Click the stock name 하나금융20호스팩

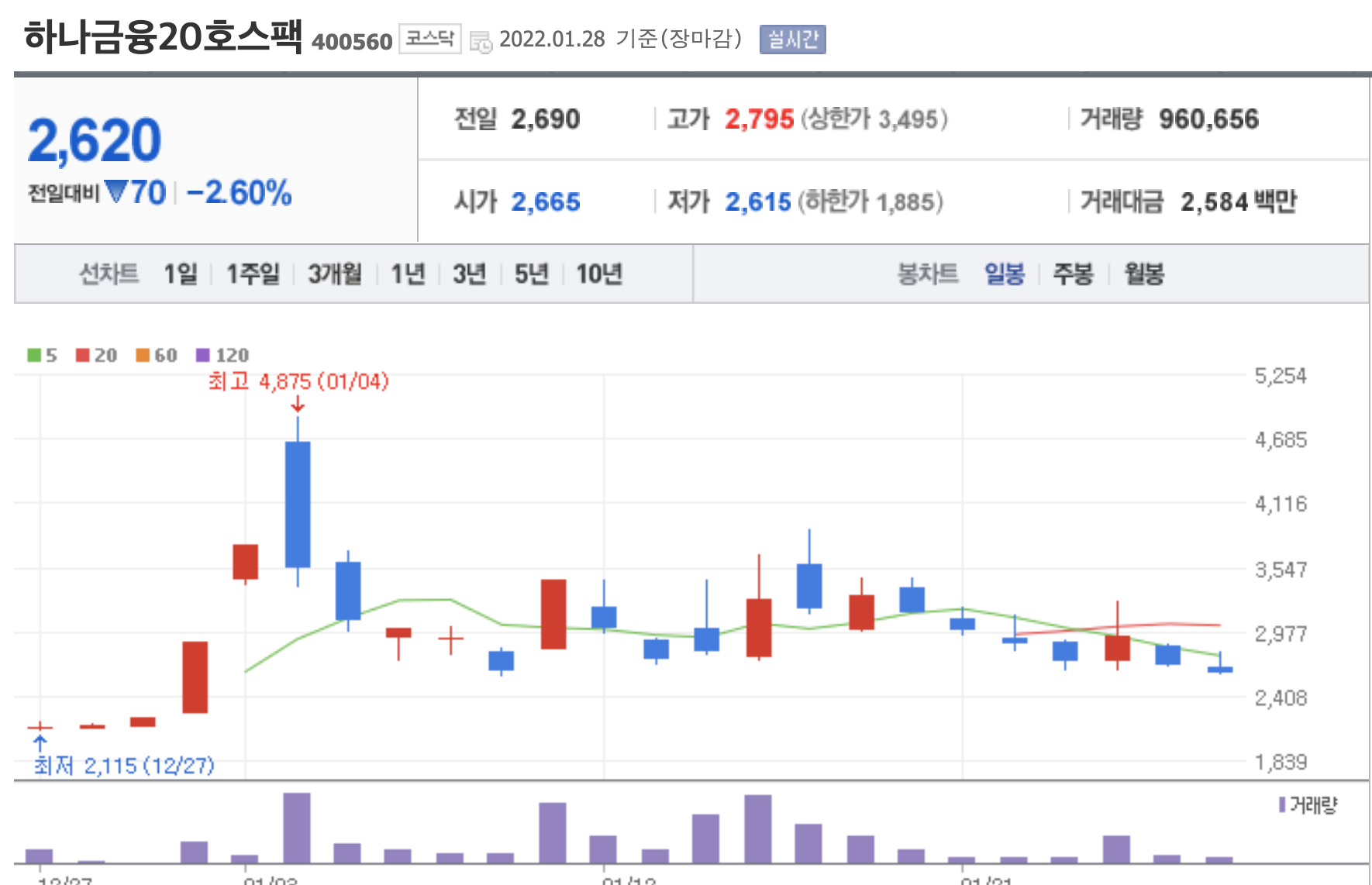click(x=163, y=36)
